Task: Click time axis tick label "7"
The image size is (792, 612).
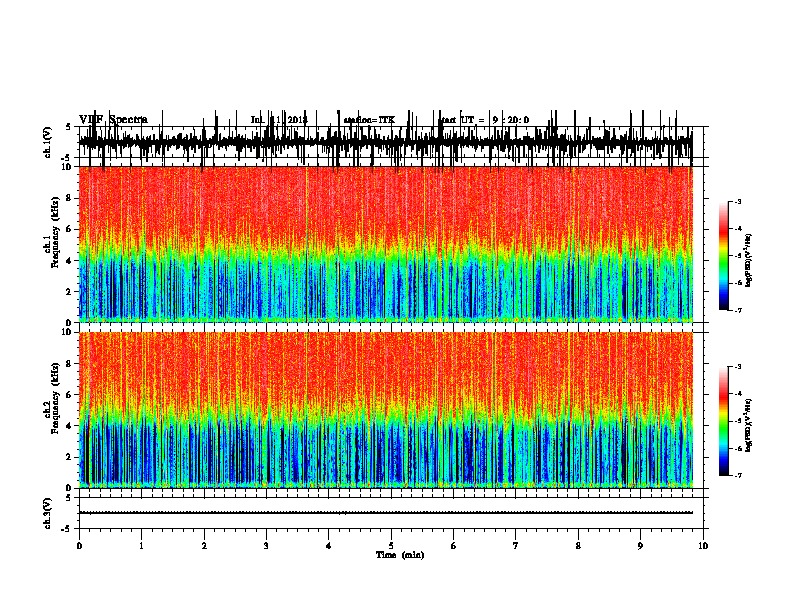Action: (516, 545)
